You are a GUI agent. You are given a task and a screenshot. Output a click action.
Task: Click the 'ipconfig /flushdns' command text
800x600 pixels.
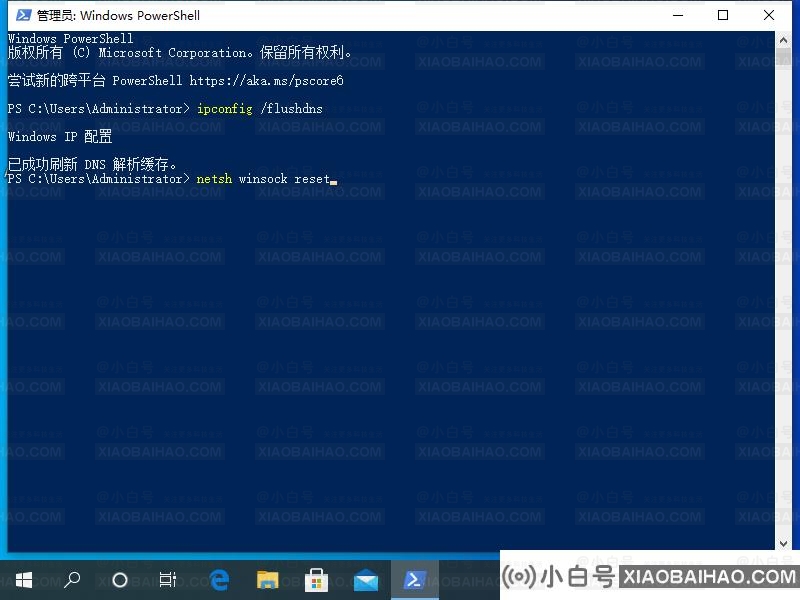260,109
